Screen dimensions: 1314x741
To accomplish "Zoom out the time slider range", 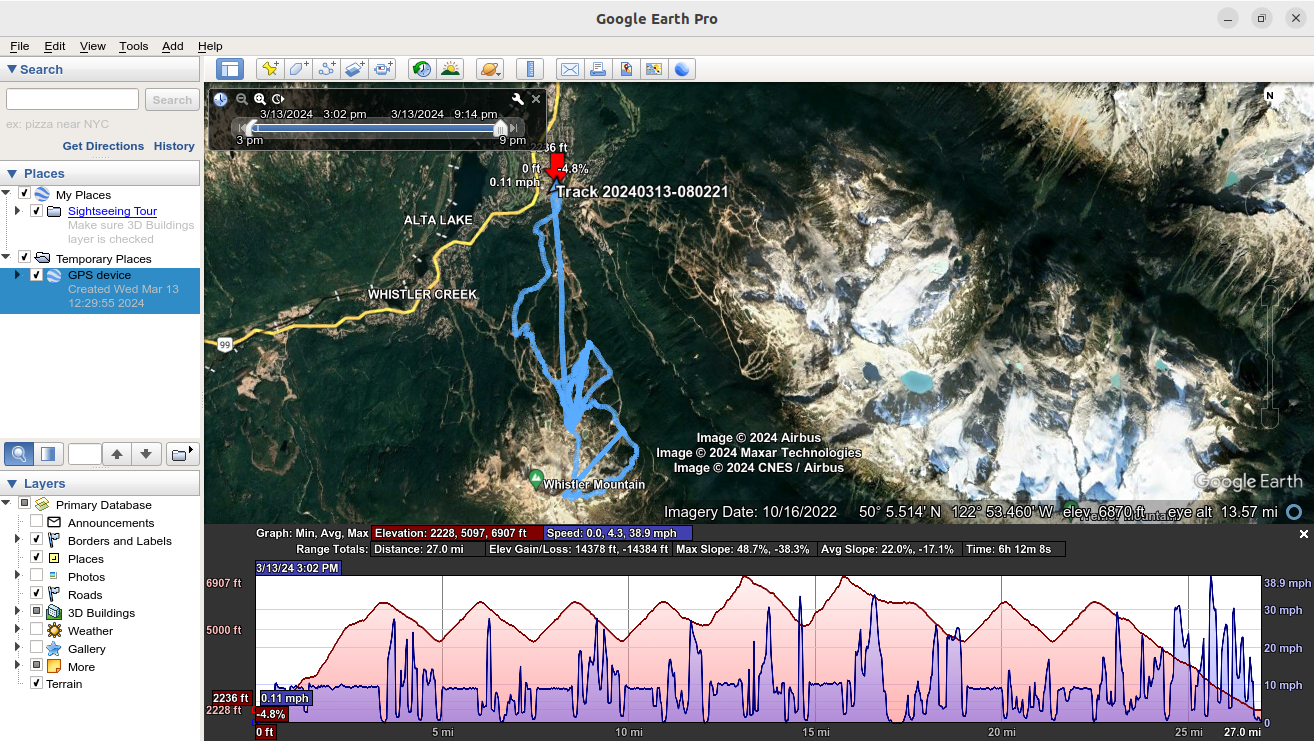I will click(x=242, y=99).
